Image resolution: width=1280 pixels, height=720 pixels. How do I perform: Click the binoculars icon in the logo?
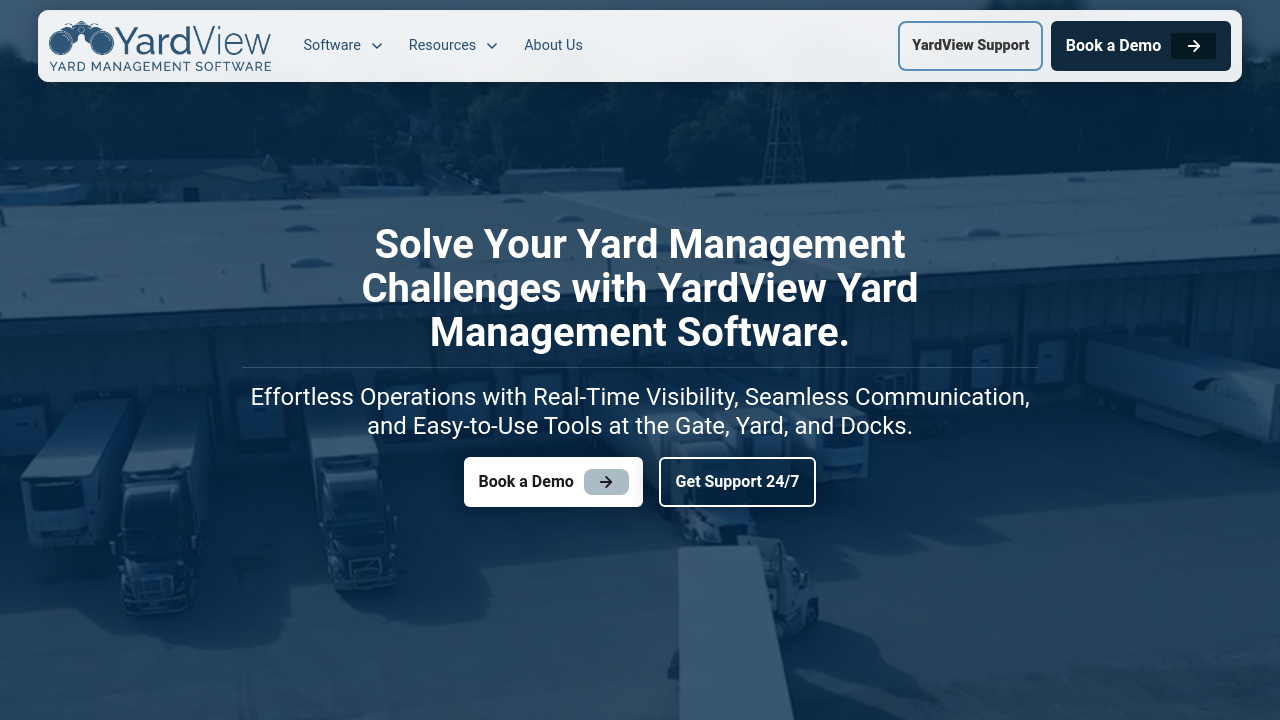pos(81,39)
